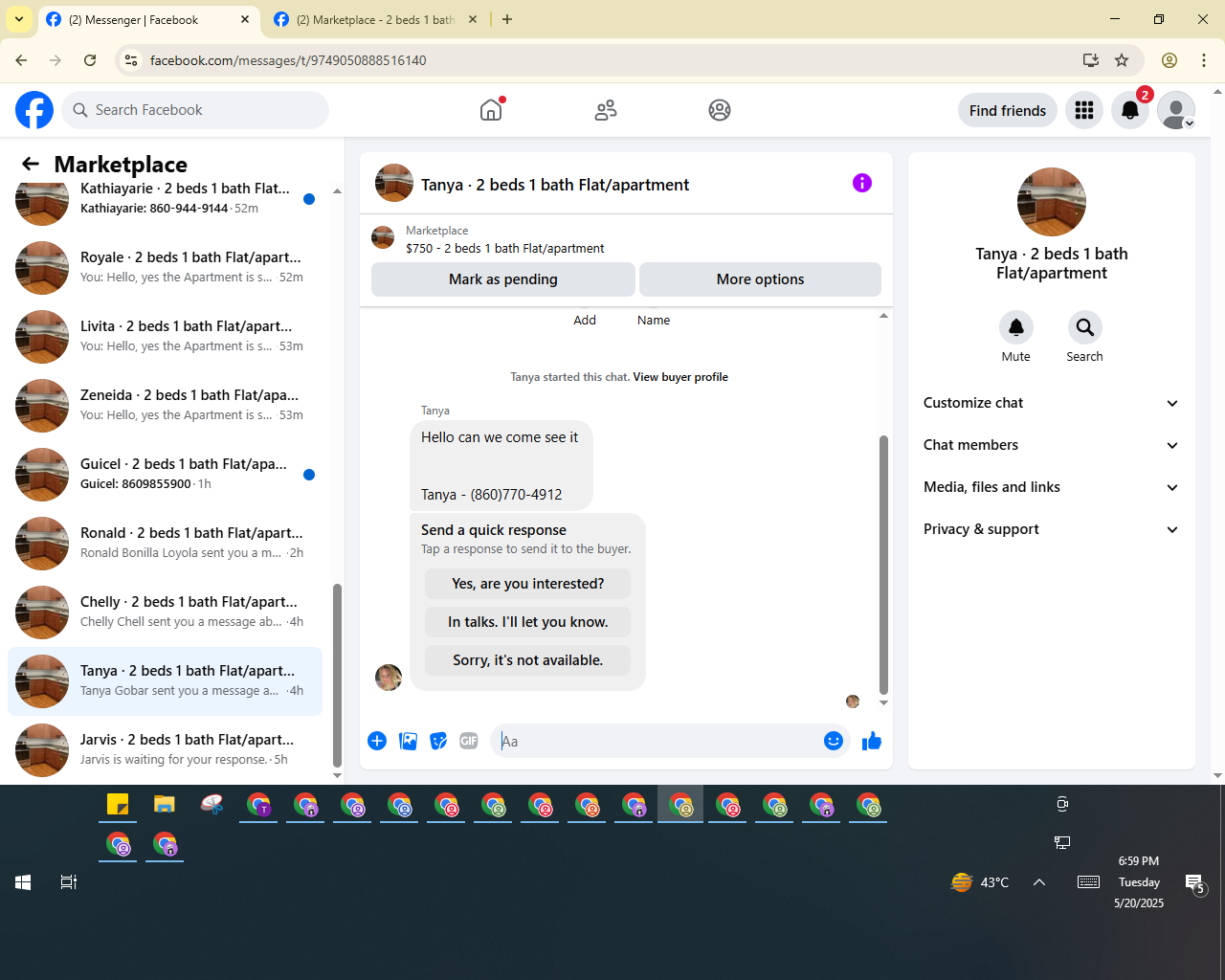
Task: Open a new browser tab
Action: click(x=507, y=19)
